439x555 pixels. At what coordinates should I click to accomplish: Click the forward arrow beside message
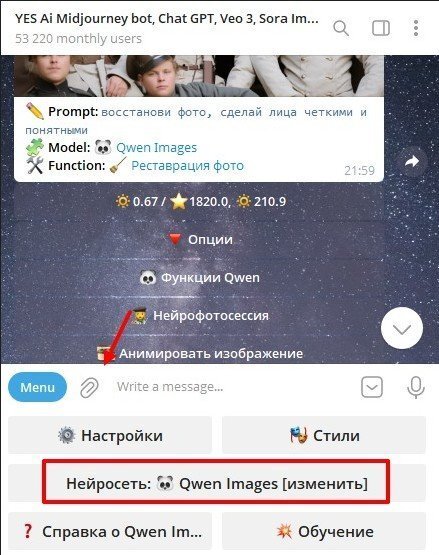[411, 161]
